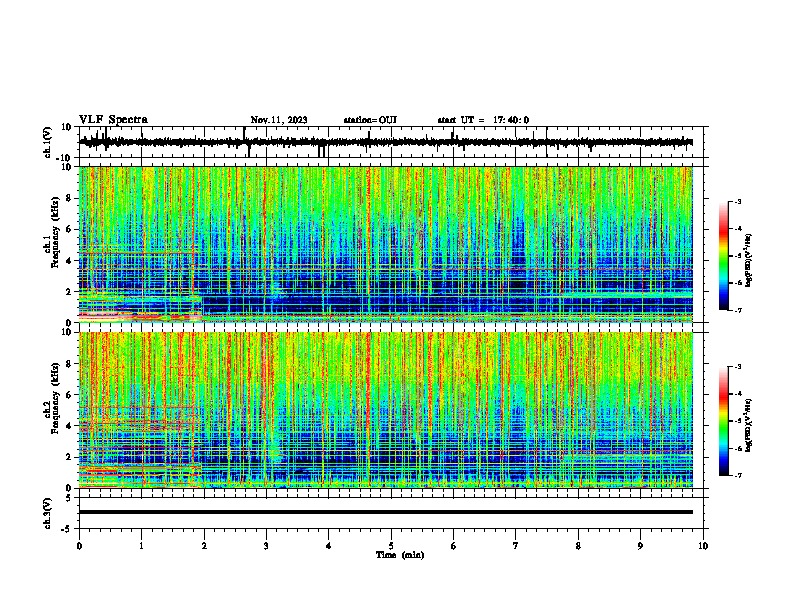Click the "-3" label on ch.2 color bar
The height and width of the screenshot is (612, 792).
[737, 367]
